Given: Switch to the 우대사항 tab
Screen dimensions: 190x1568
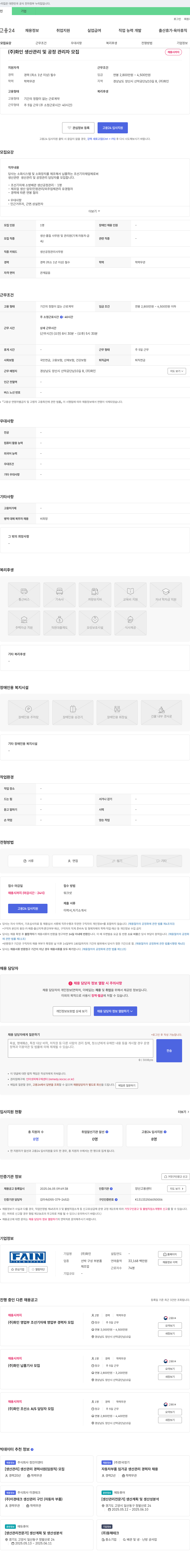Looking at the screenshot, I should click(76, 43).
